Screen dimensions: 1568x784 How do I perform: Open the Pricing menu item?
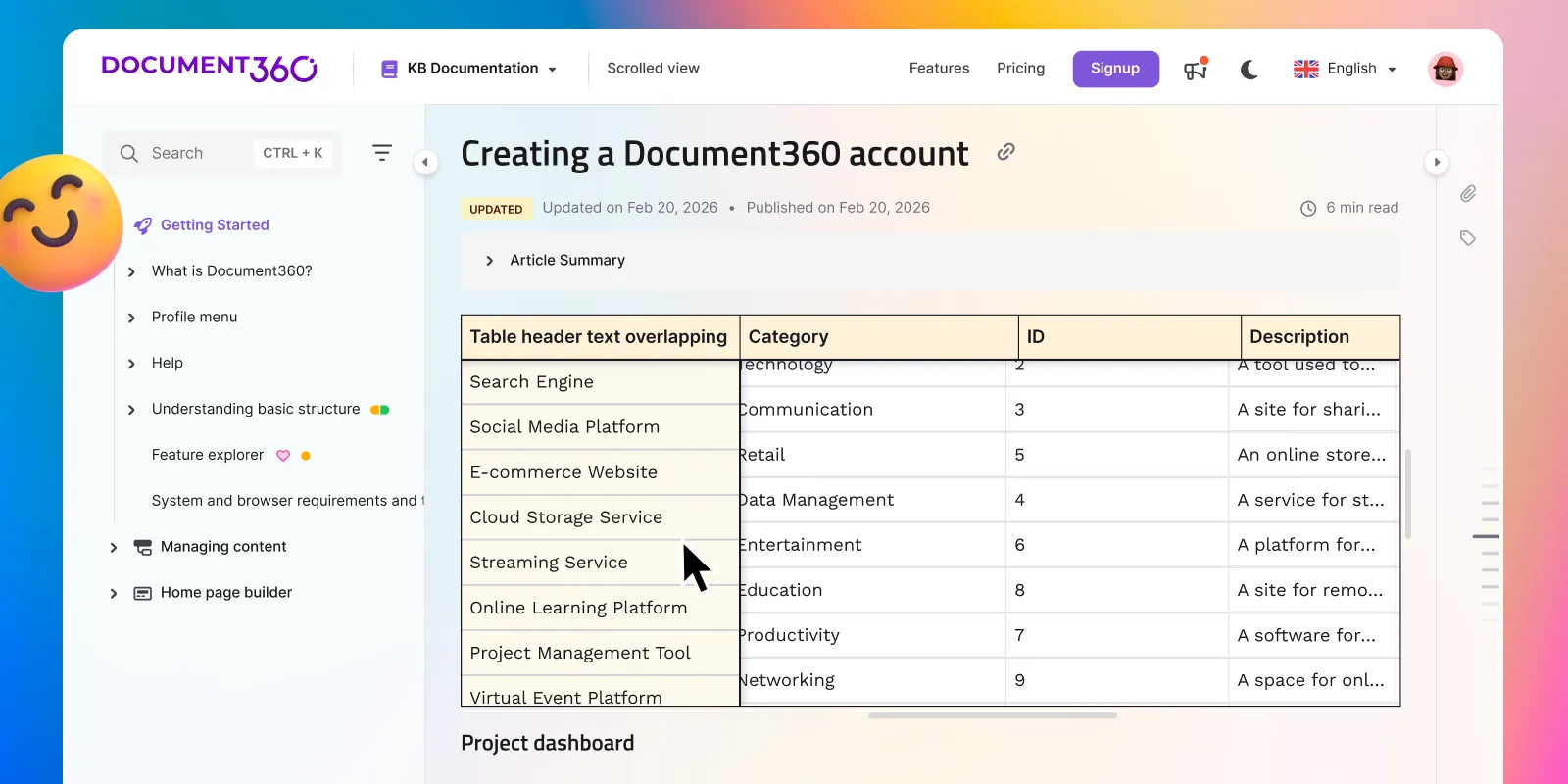[x=1020, y=69]
